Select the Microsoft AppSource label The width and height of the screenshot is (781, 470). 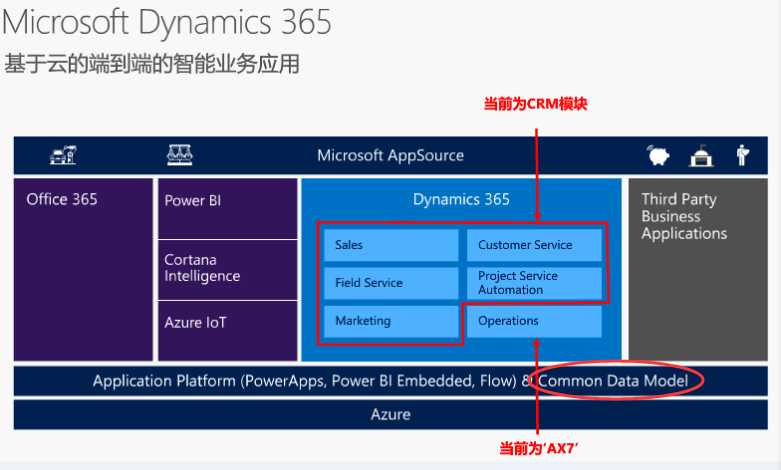pyautogui.click(x=390, y=155)
